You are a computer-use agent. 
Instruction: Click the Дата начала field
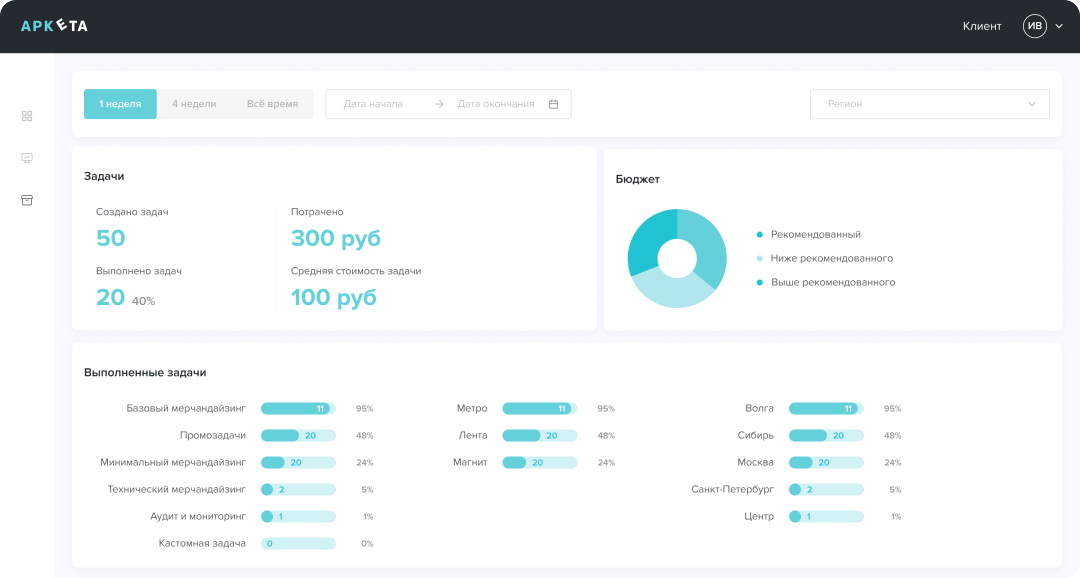click(374, 104)
